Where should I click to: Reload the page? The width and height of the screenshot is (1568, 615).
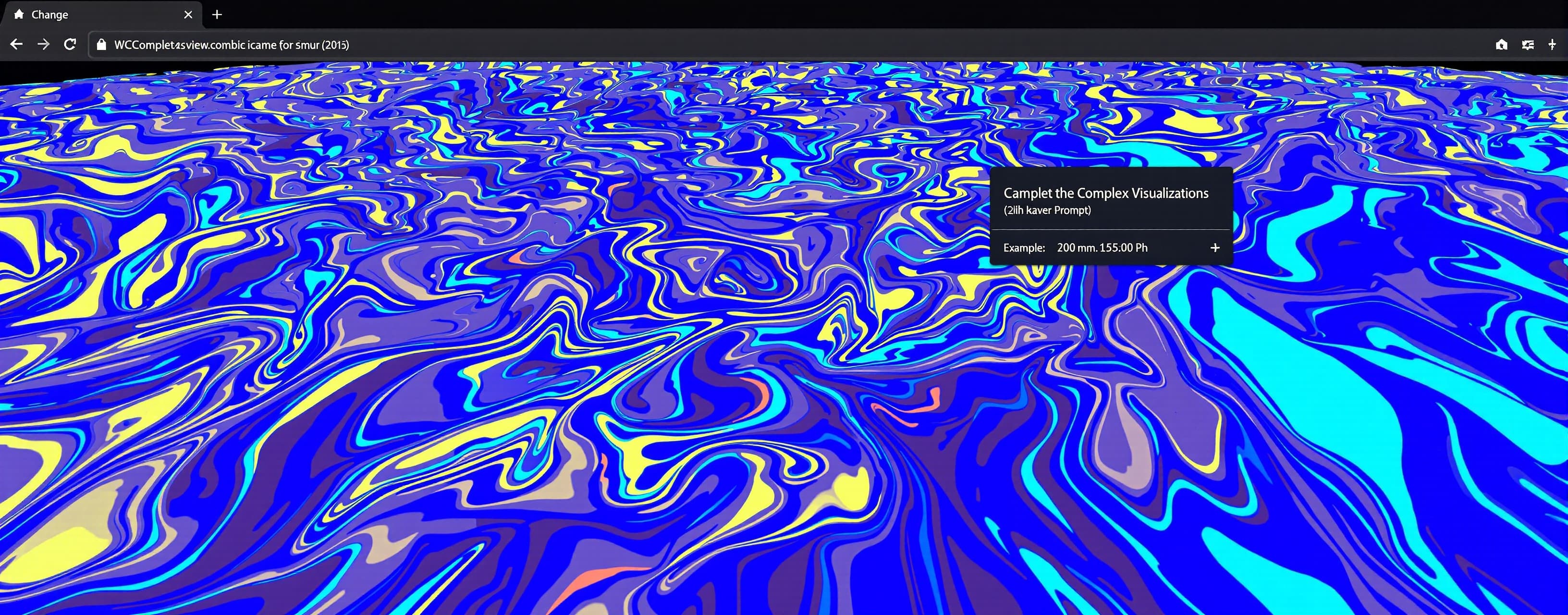click(x=70, y=44)
